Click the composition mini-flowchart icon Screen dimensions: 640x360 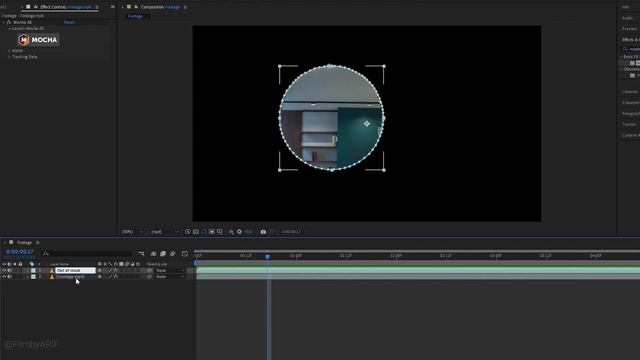pos(141,253)
